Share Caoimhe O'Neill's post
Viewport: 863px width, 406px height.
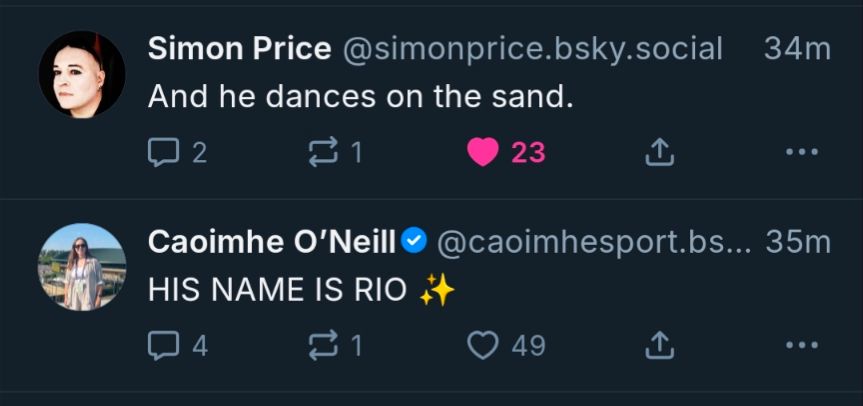(659, 346)
